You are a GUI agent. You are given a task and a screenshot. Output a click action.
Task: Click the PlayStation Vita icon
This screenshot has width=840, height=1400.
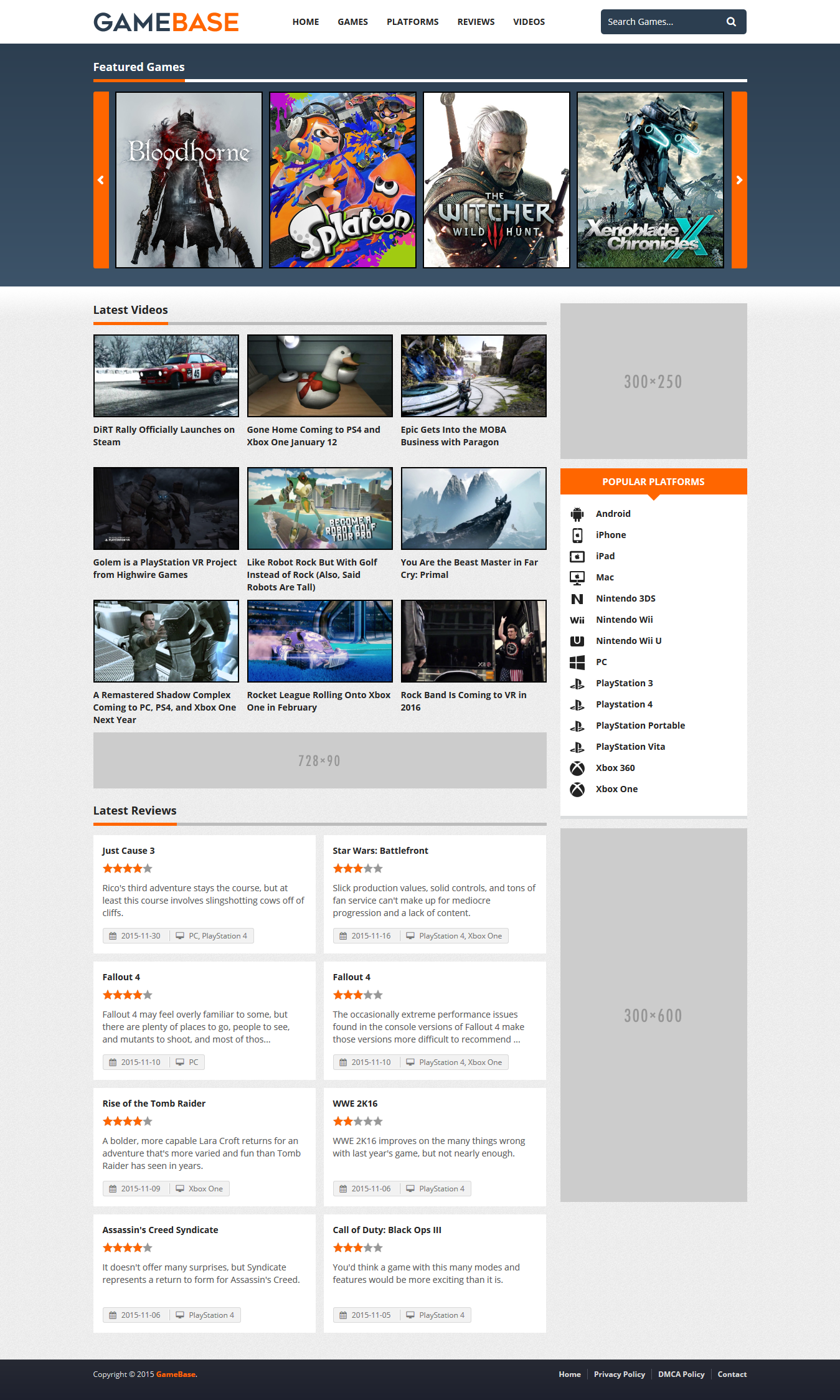(577, 747)
